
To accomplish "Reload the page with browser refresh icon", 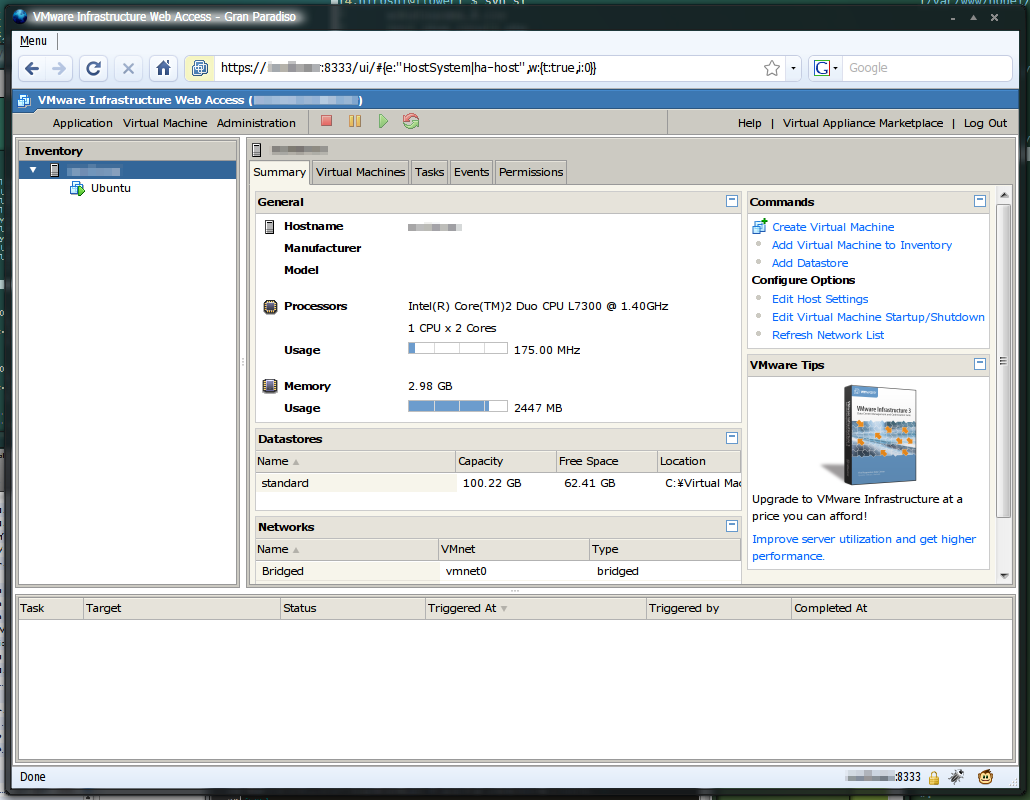I will tap(94, 68).
